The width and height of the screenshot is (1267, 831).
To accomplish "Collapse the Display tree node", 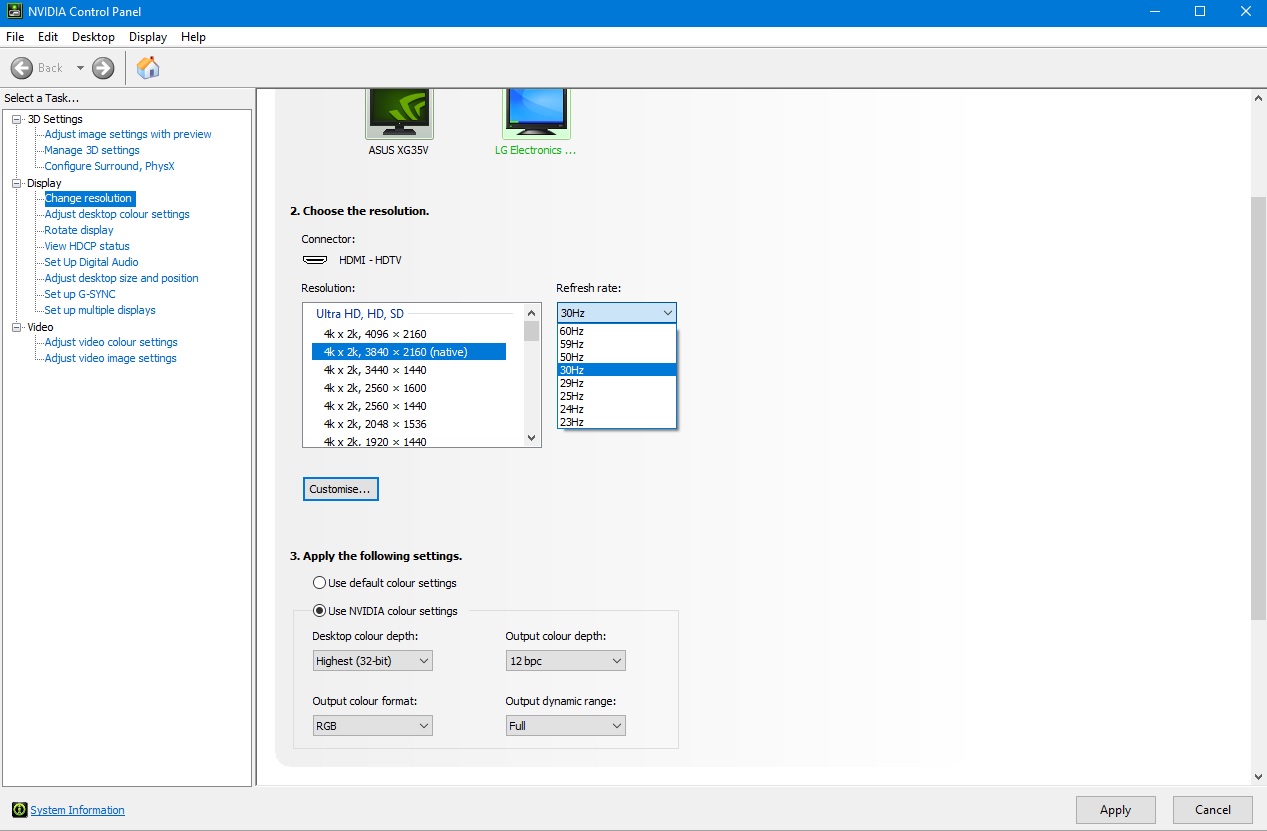I will (x=17, y=183).
